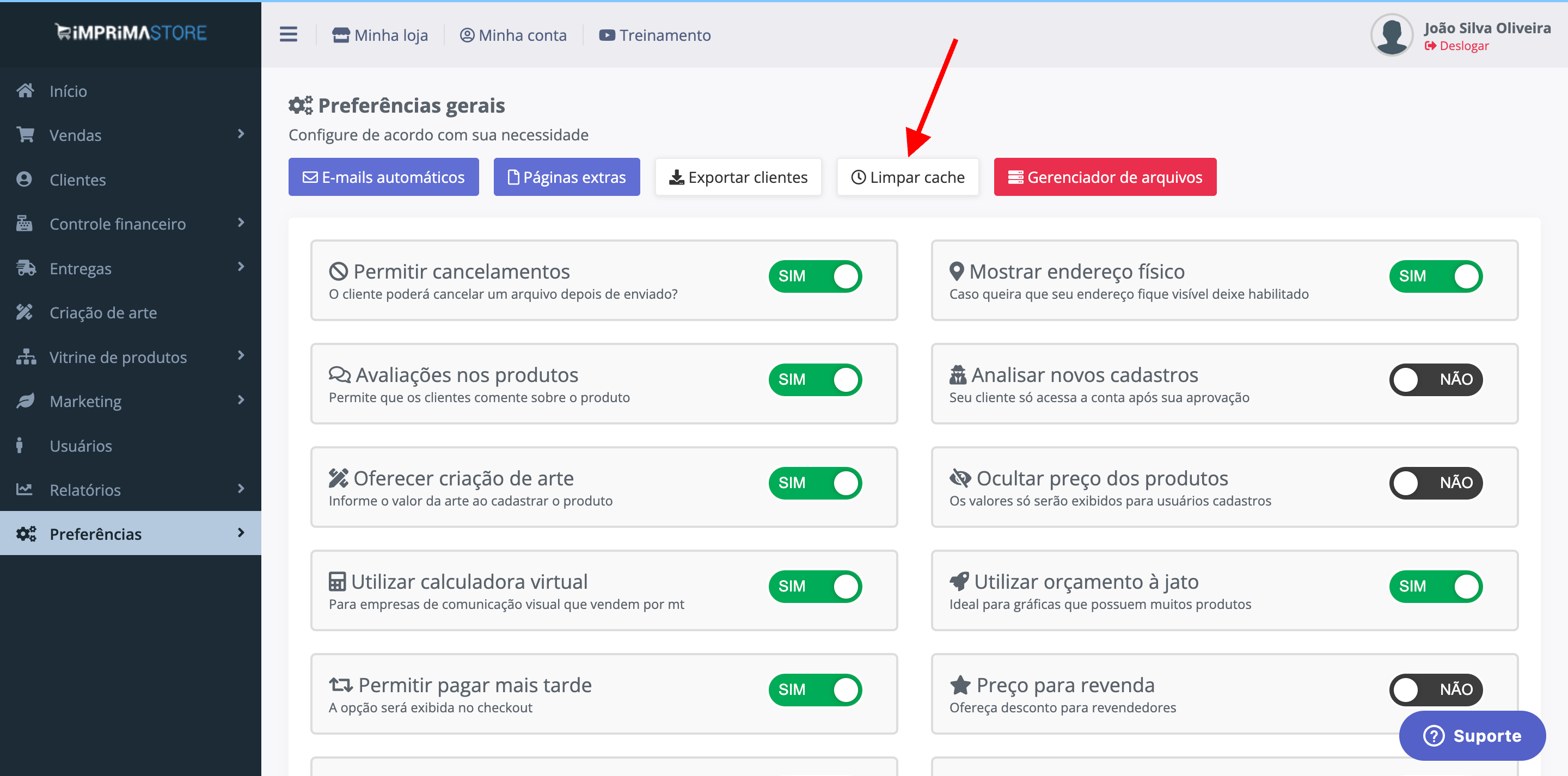The width and height of the screenshot is (1568, 776).
Task: Open Minha conta in top bar
Action: click(513, 35)
